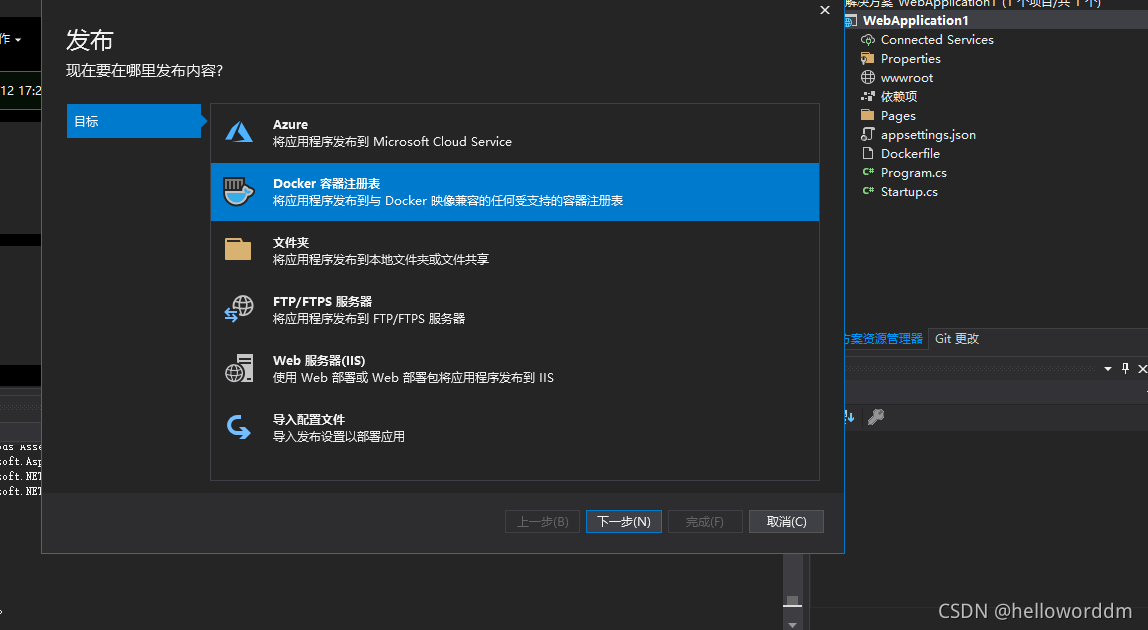This screenshot has width=1148, height=630.
Task: Choose the Azure target title
Action: [291, 125]
